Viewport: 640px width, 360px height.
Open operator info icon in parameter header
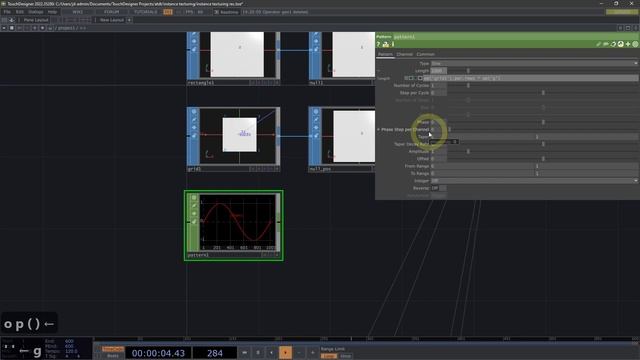coord(393,44)
